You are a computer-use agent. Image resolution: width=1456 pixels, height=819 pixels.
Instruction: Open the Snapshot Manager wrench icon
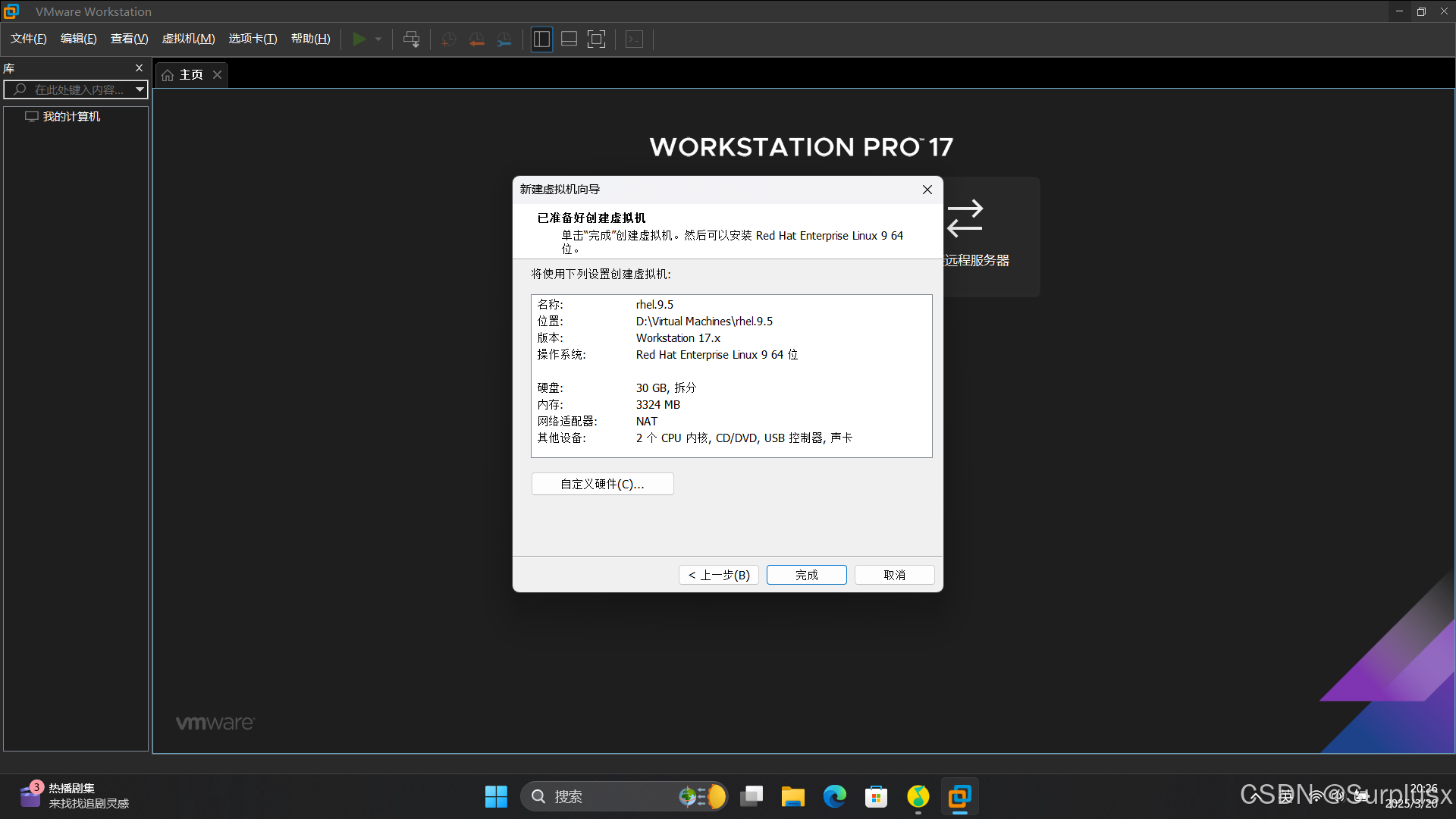504,39
